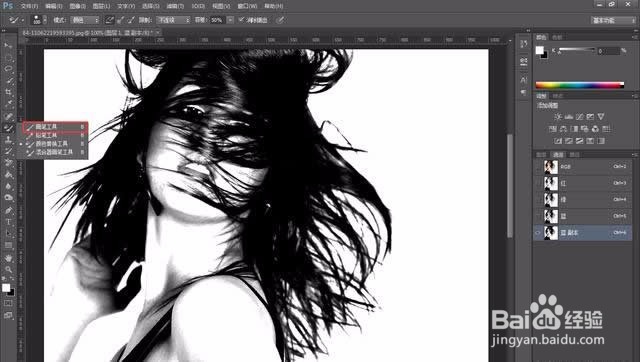Change screen mode at toolbox bottom
Viewport: 640px width, 362px height.
pos(8,315)
